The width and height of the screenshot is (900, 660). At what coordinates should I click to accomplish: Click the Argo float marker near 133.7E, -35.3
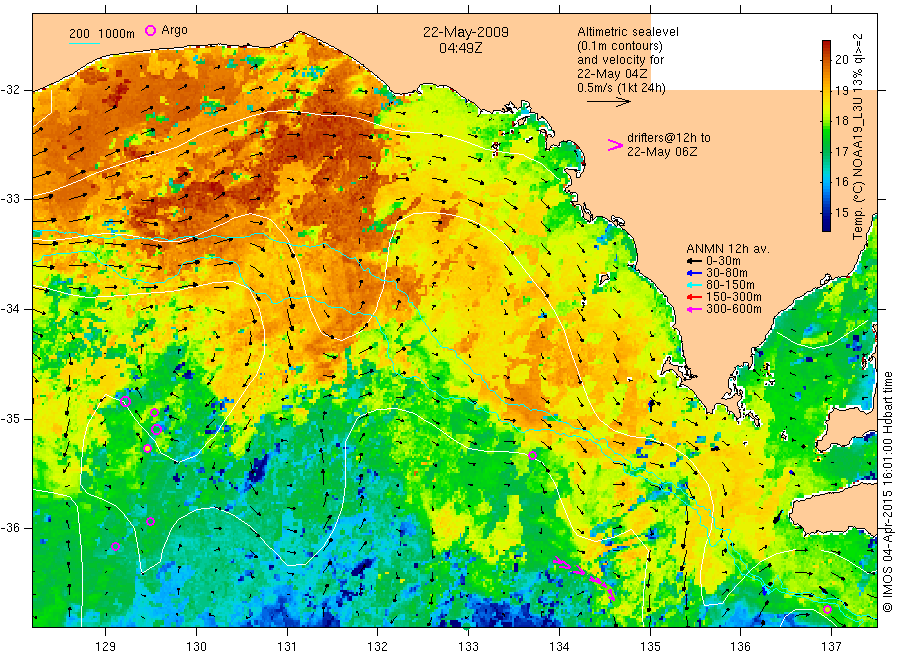coord(532,456)
